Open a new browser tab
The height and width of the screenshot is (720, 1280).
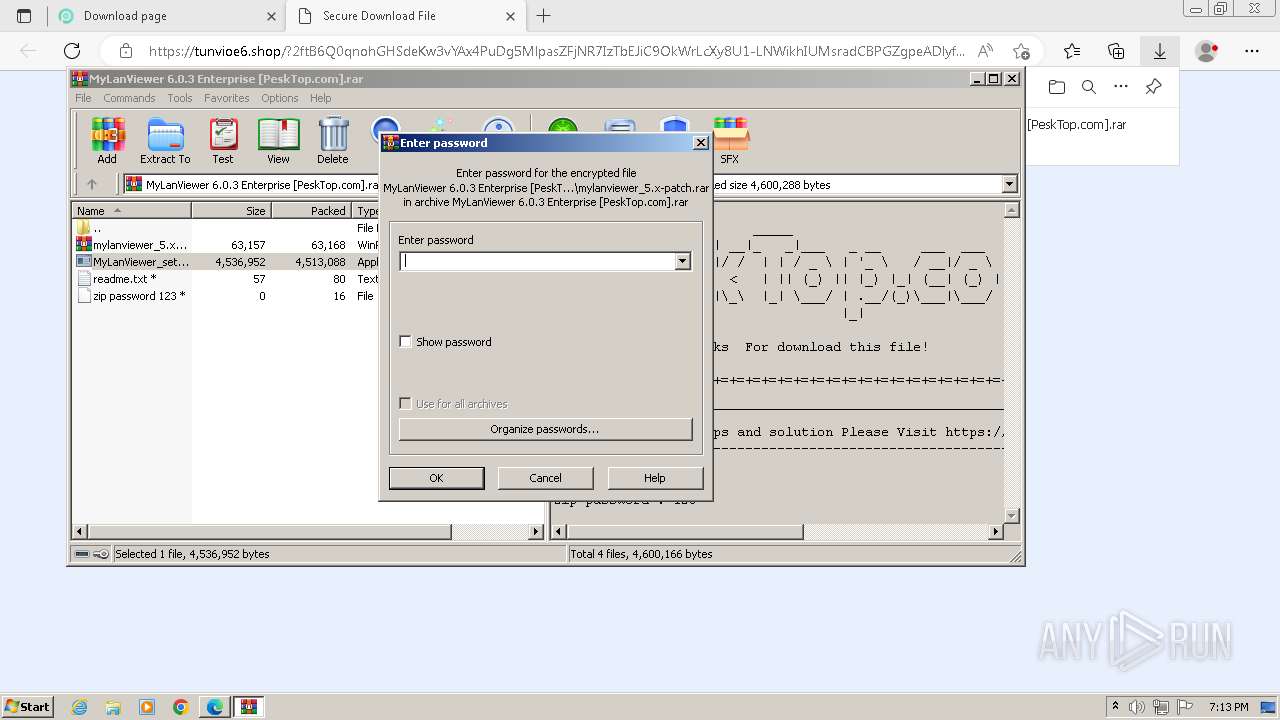(x=544, y=16)
